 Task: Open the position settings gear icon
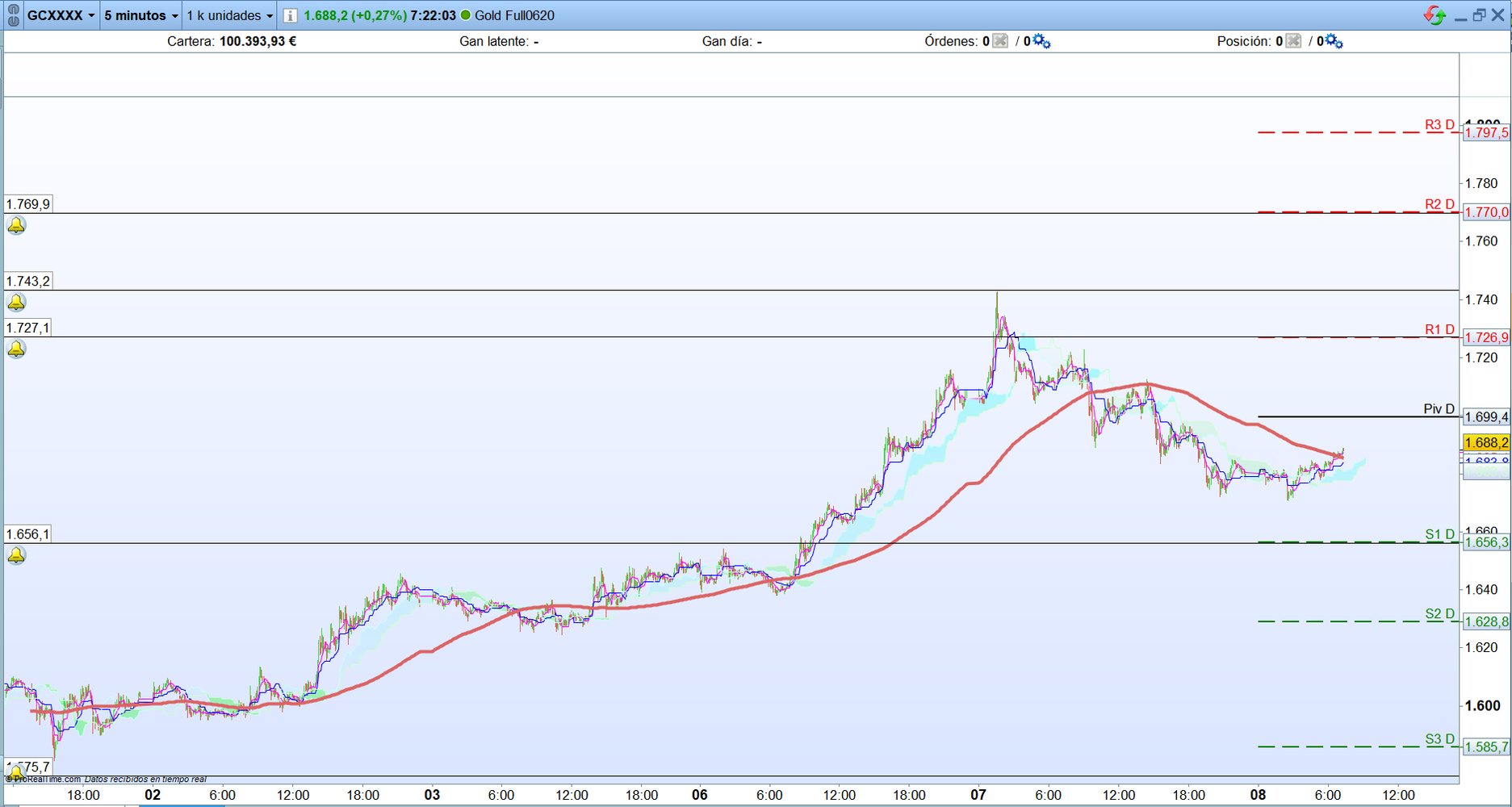[x=1334, y=41]
